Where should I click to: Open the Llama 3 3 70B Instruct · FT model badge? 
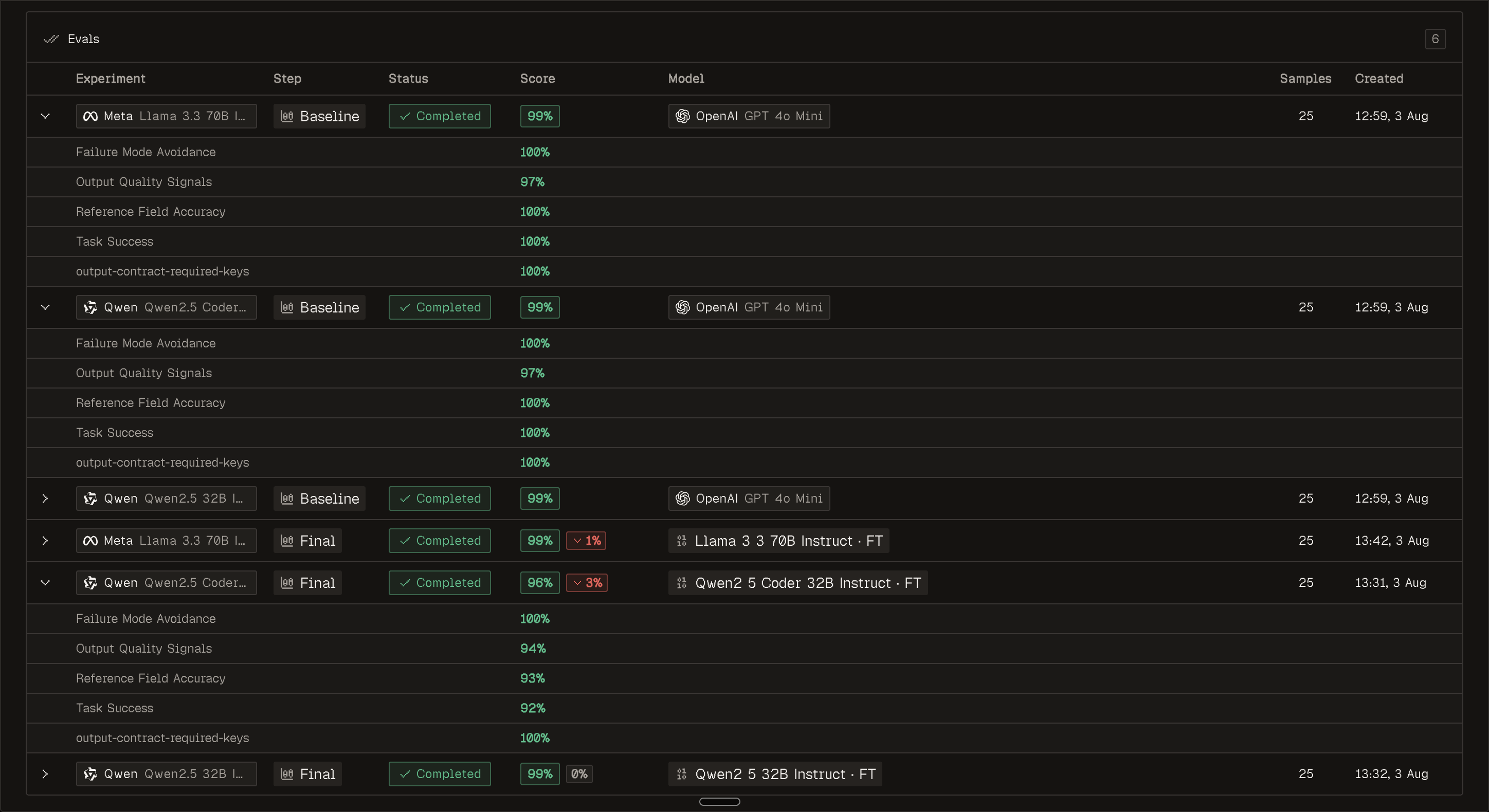click(x=778, y=541)
